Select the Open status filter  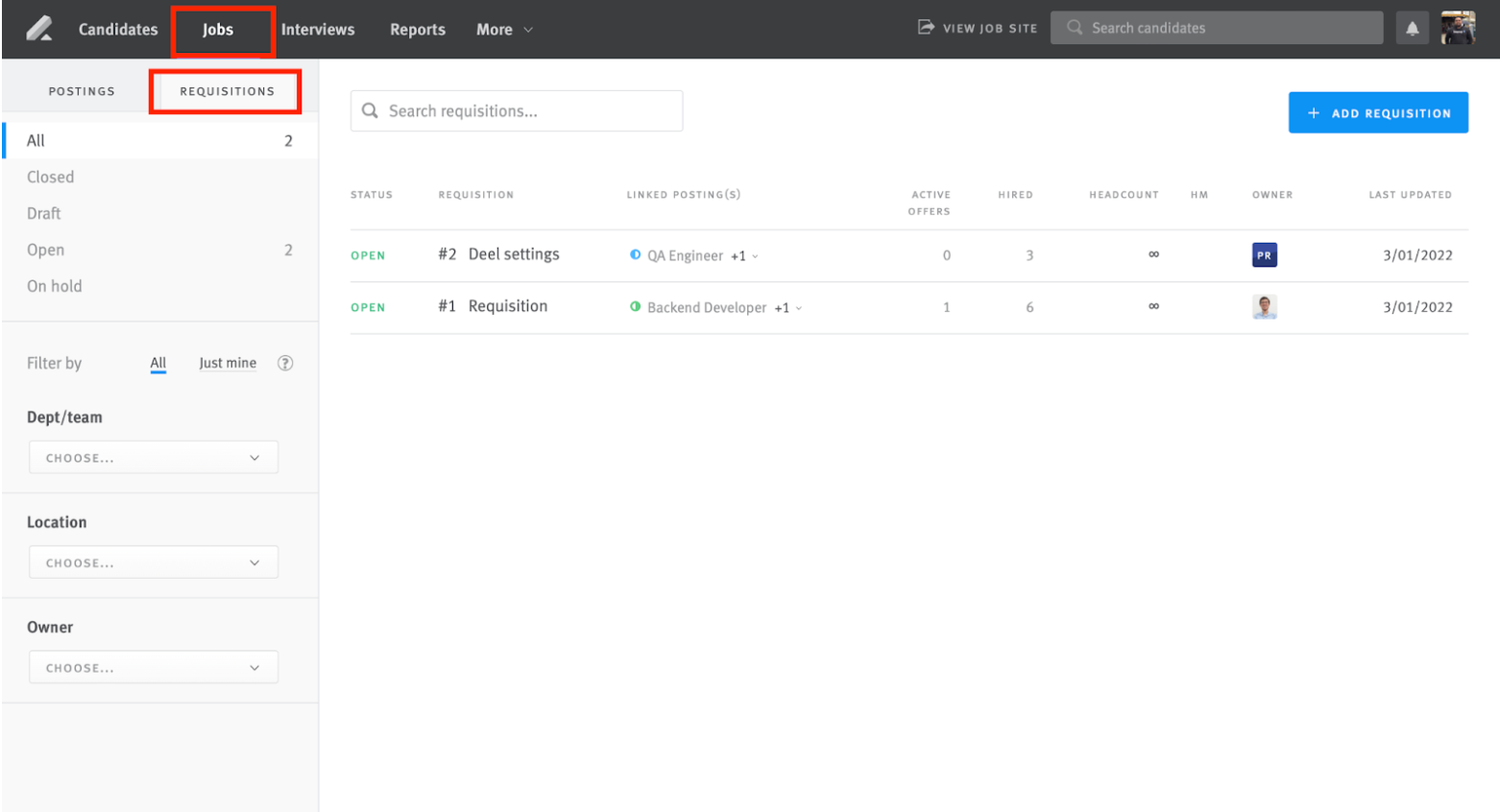pos(160,250)
